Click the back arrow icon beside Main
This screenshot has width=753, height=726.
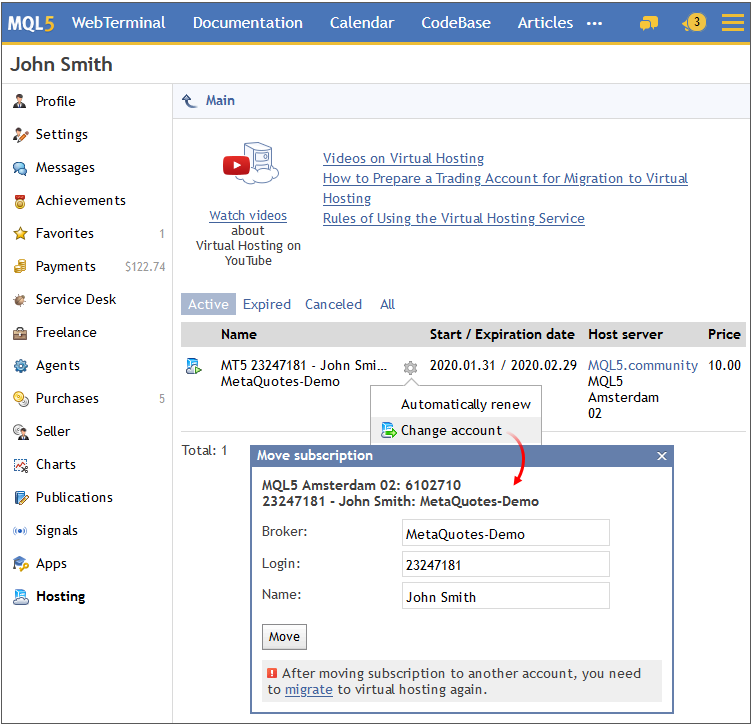pyautogui.click(x=189, y=101)
